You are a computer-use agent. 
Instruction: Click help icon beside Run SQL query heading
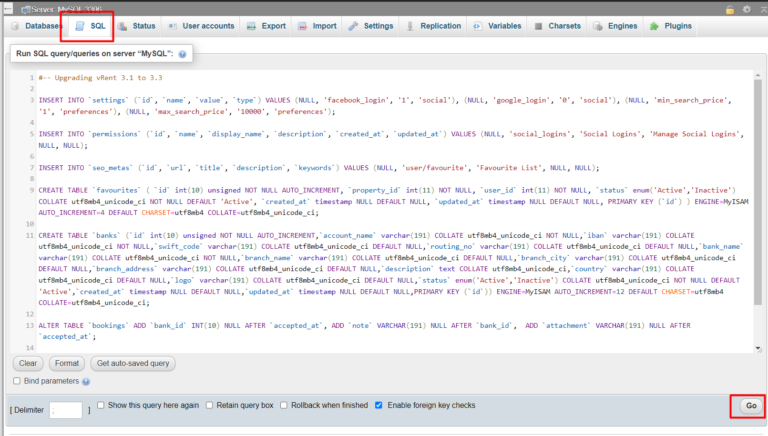[x=183, y=52]
